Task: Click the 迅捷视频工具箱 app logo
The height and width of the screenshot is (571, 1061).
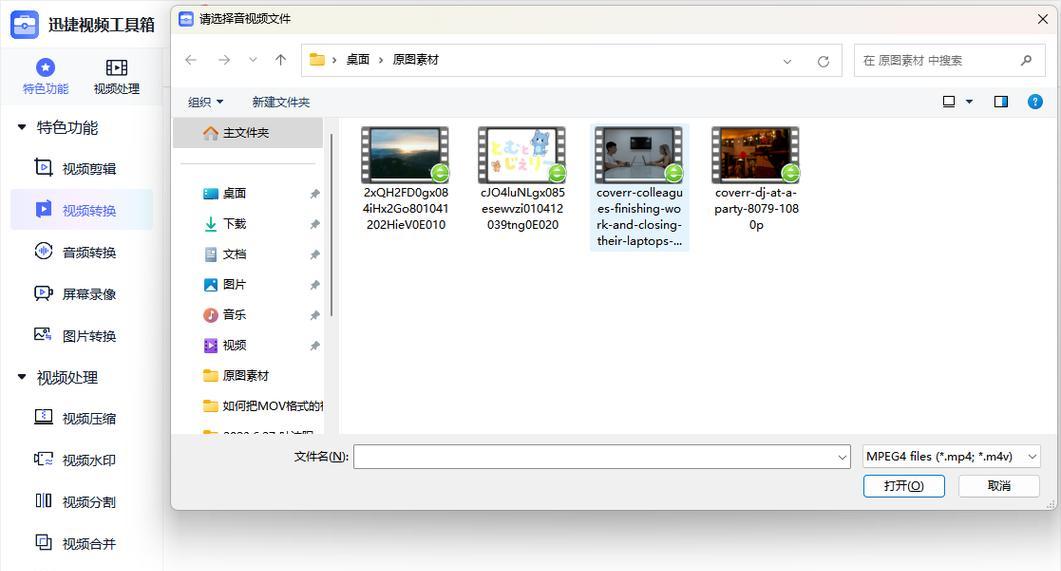Action: pos(24,25)
